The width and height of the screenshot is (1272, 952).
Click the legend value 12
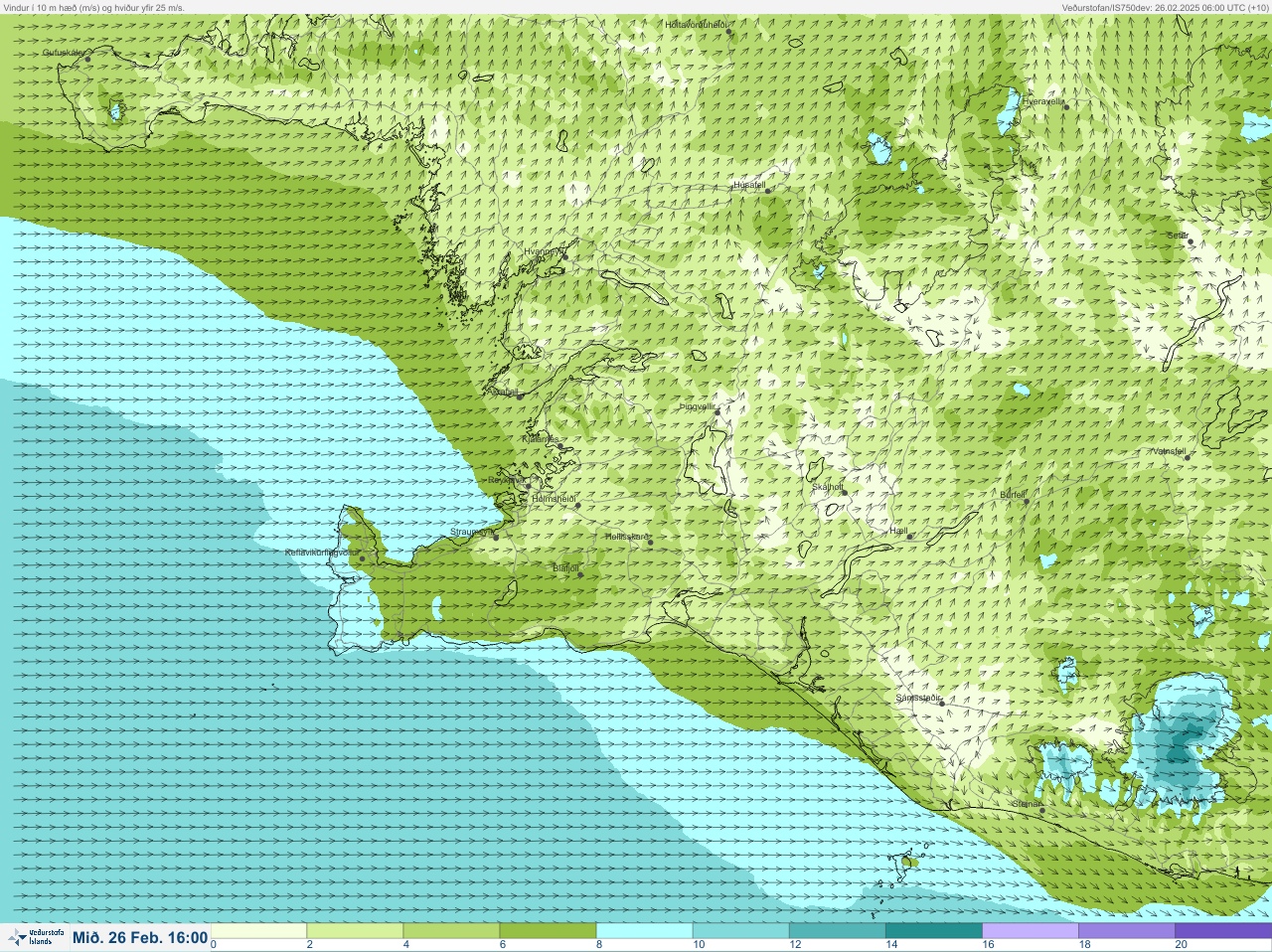tap(795, 945)
